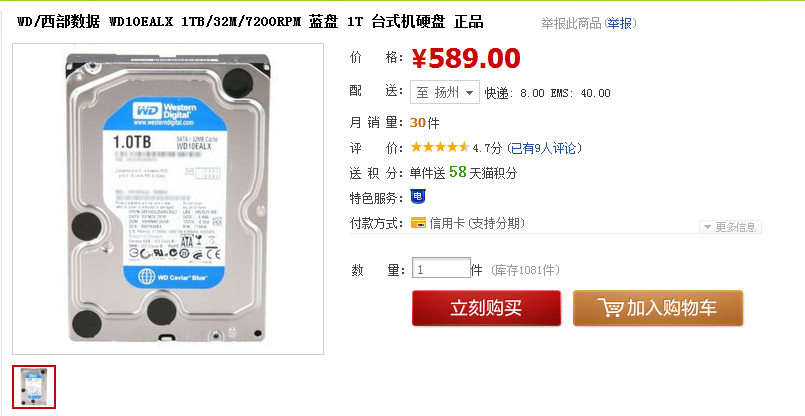Click the WD logo on product photo
Viewport: 805px width, 416px height.
pyautogui.click(x=147, y=111)
